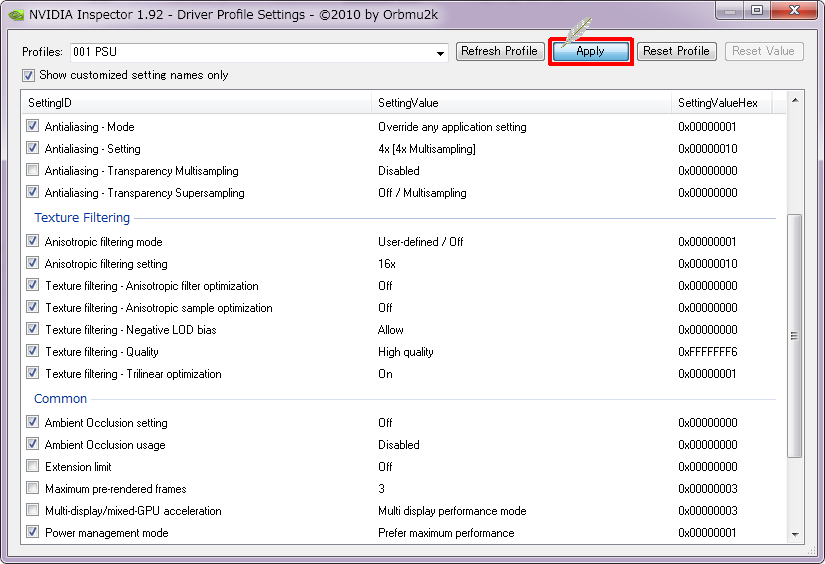Maximize the NVIDIA Inspector window
This screenshot has width=825, height=564.
click(x=757, y=11)
